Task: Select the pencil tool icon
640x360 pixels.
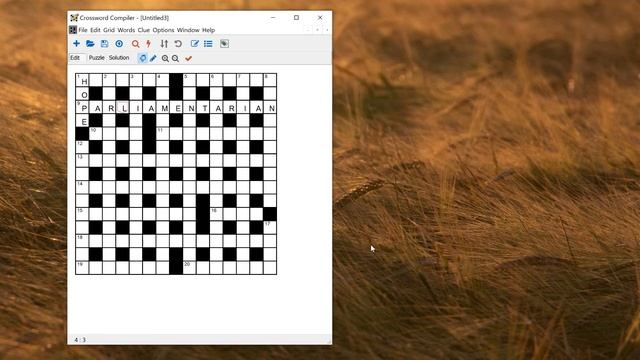Action: [x=153, y=58]
